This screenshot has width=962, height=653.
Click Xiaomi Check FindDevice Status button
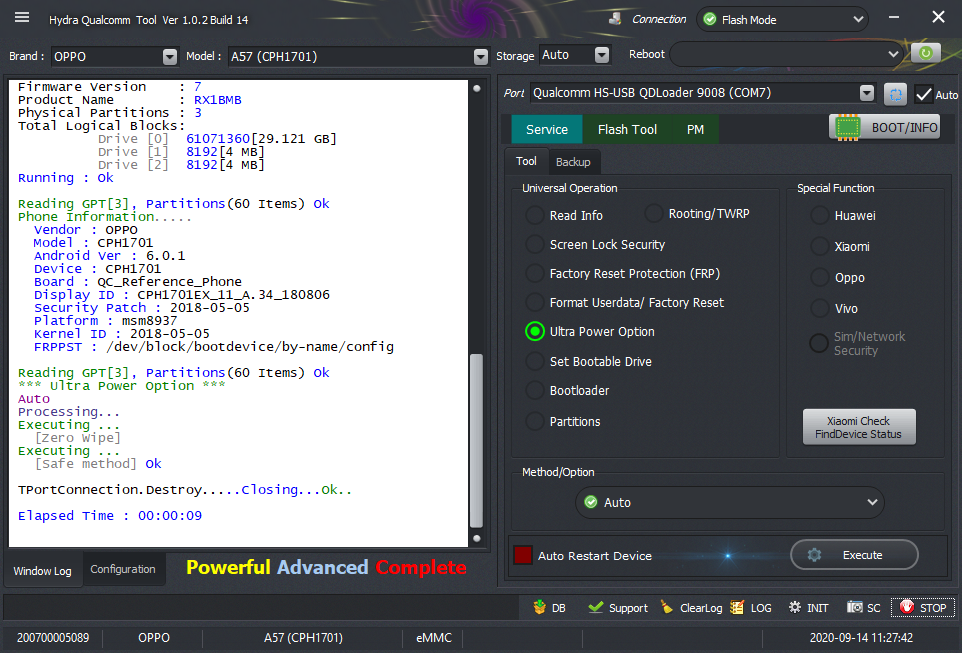[x=858, y=427]
